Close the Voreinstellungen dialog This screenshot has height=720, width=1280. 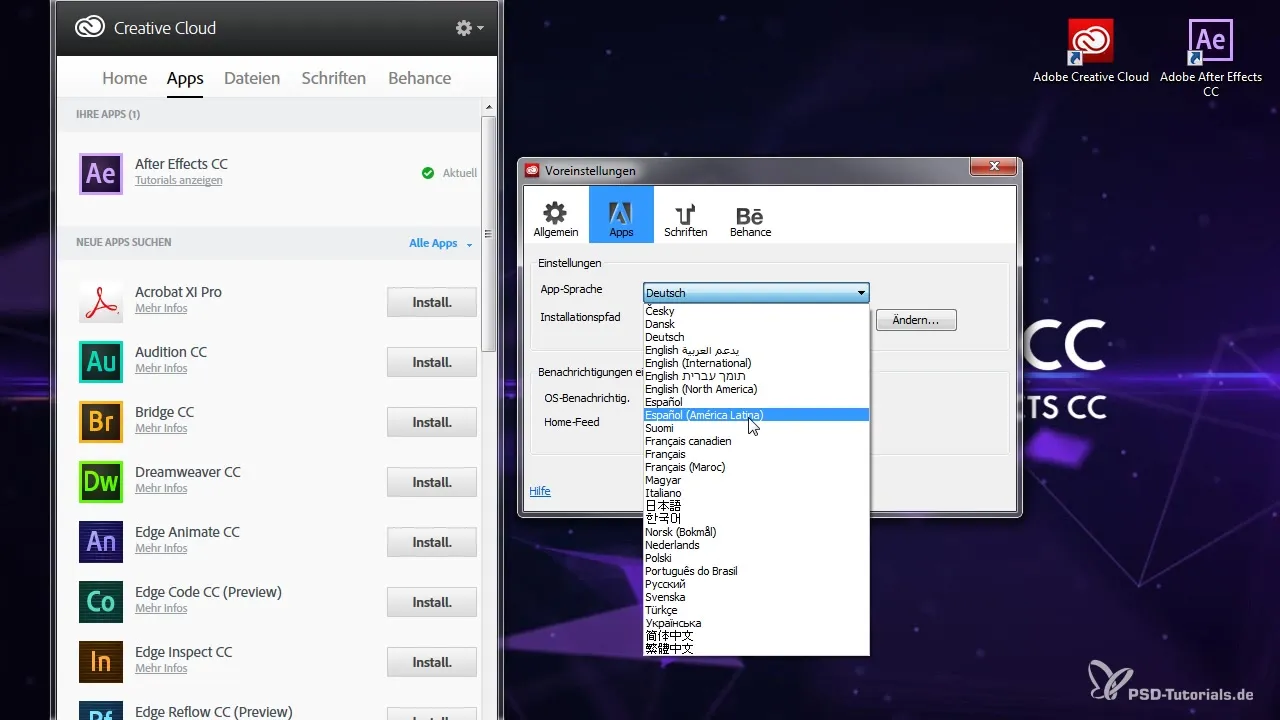[x=994, y=169]
